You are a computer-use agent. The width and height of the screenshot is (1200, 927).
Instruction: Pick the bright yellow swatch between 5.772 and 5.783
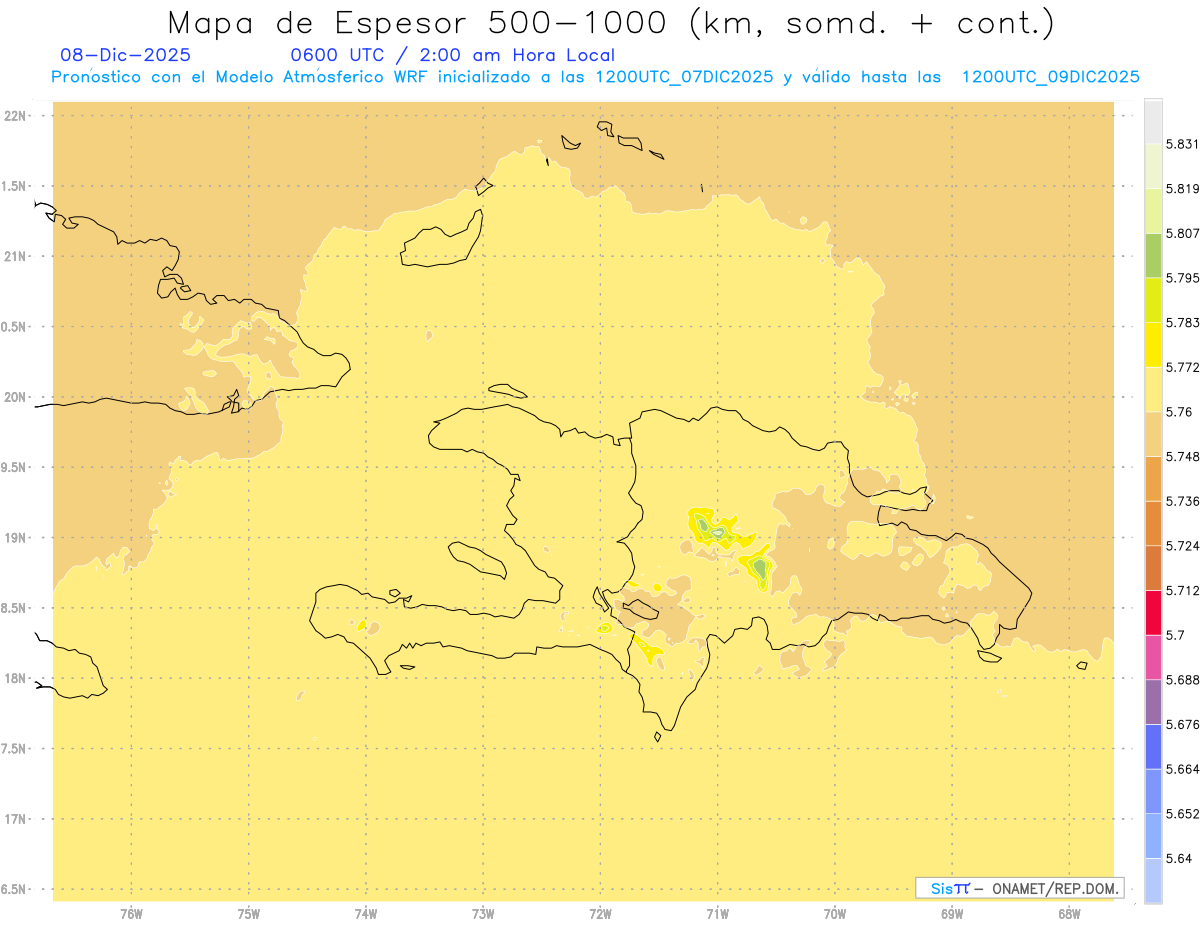tap(1153, 344)
